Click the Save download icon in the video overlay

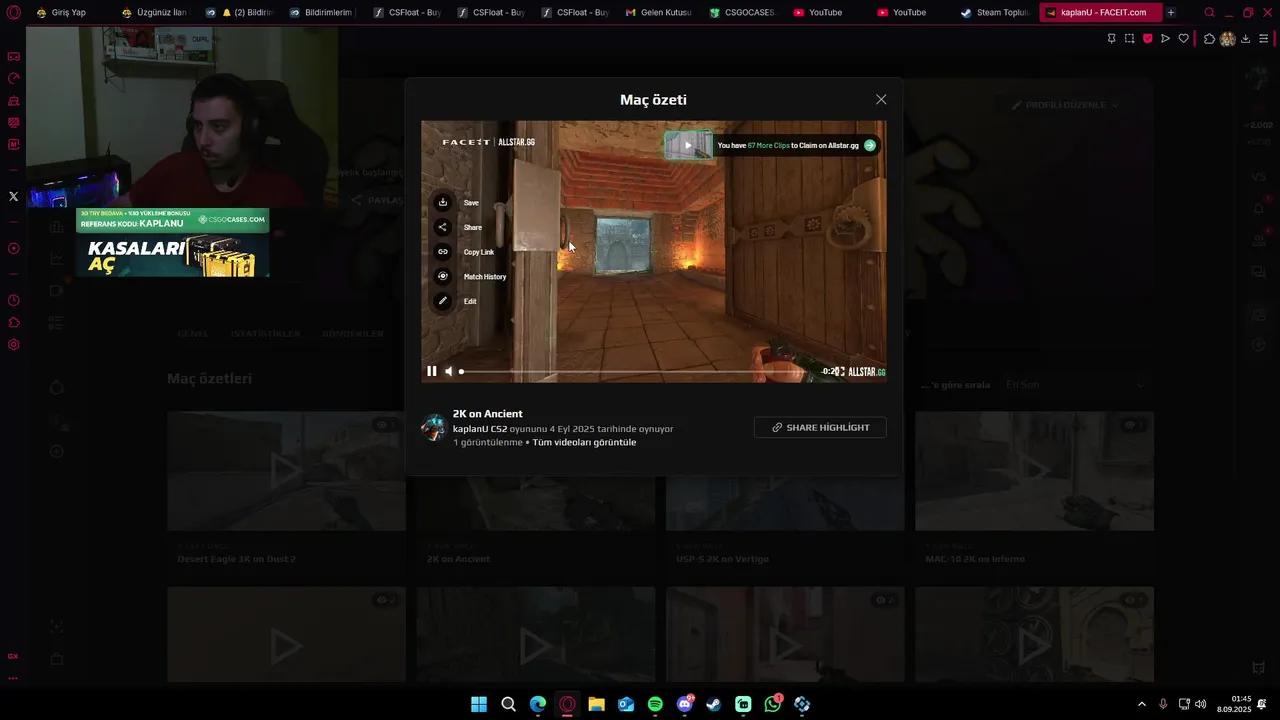pyautogui.click(x=443, y=202)
